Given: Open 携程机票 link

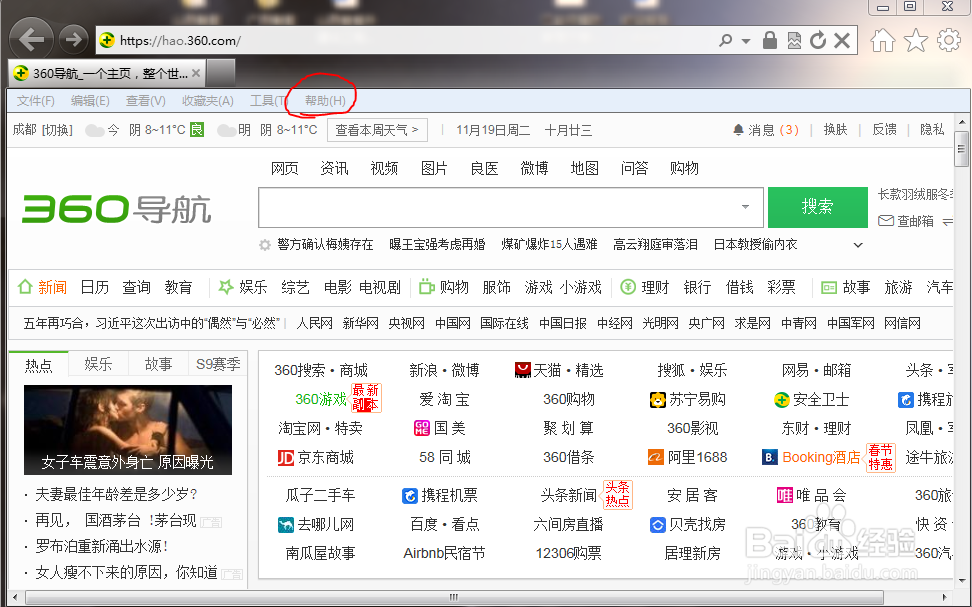Looking at the screenshot, I should pos(440,495).
